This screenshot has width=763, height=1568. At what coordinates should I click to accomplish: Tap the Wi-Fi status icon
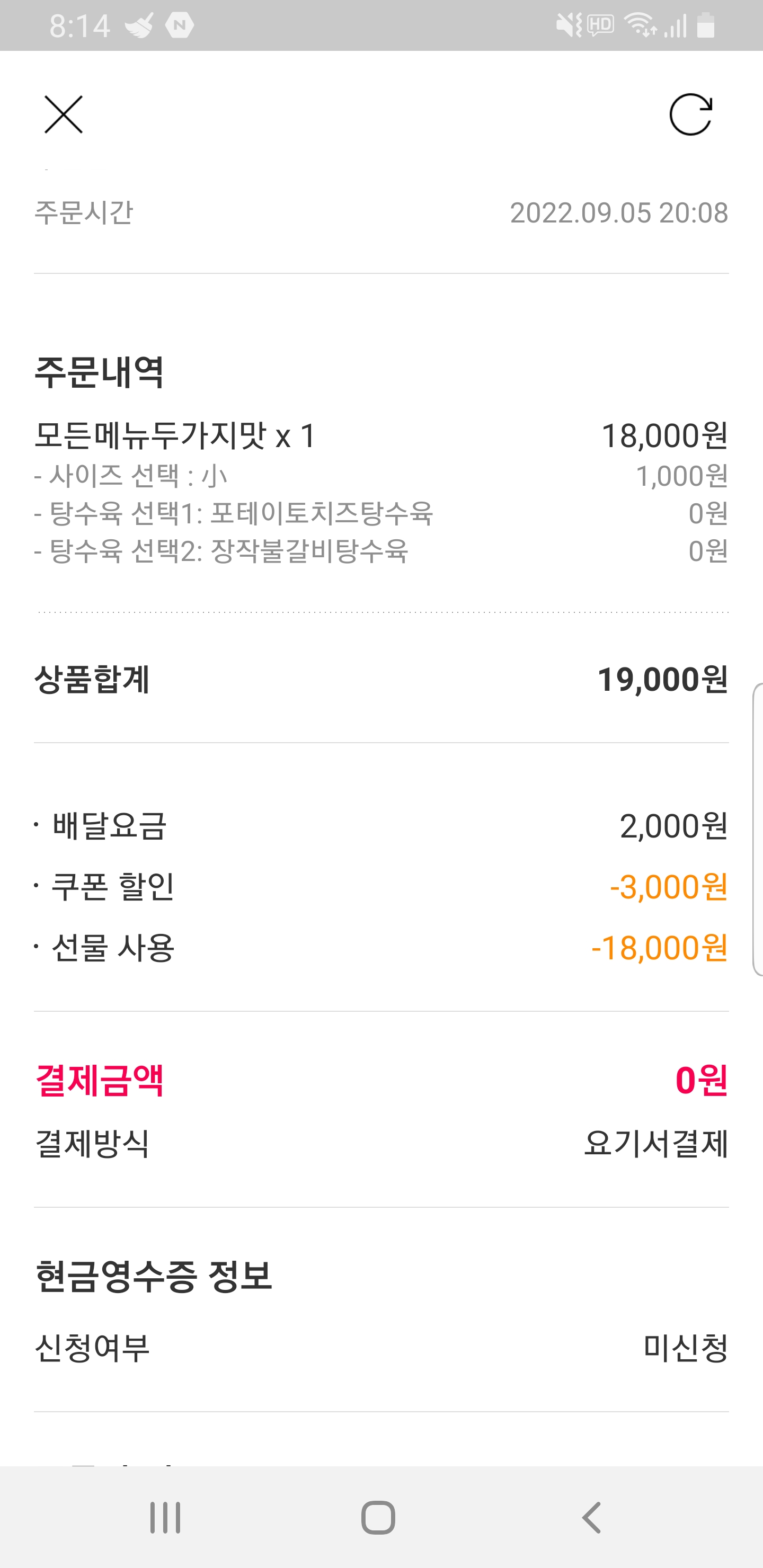(641, 25)
